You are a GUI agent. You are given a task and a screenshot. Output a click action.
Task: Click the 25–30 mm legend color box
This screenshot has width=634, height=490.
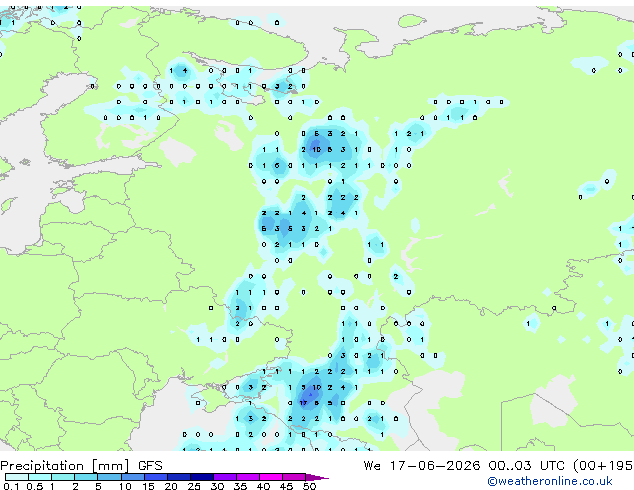pyautogui.click(x=201, y=477)
